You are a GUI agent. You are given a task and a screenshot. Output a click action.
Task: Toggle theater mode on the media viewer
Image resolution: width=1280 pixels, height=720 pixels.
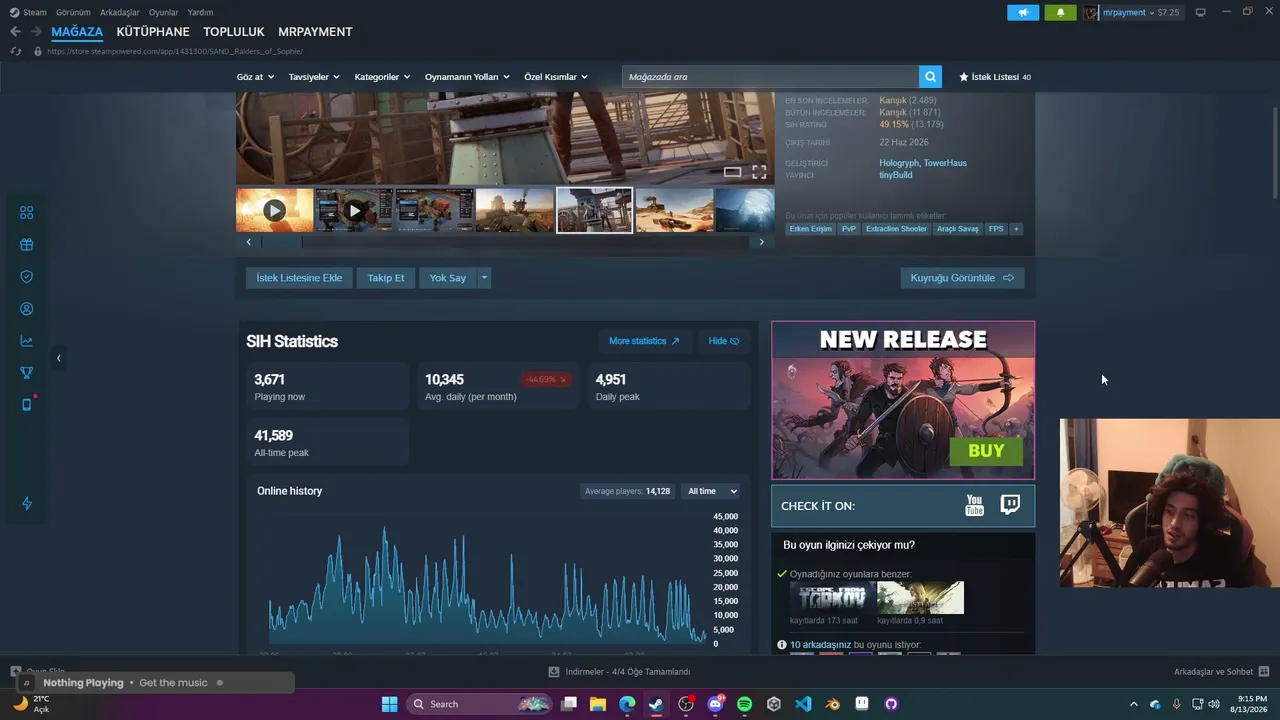733,172
